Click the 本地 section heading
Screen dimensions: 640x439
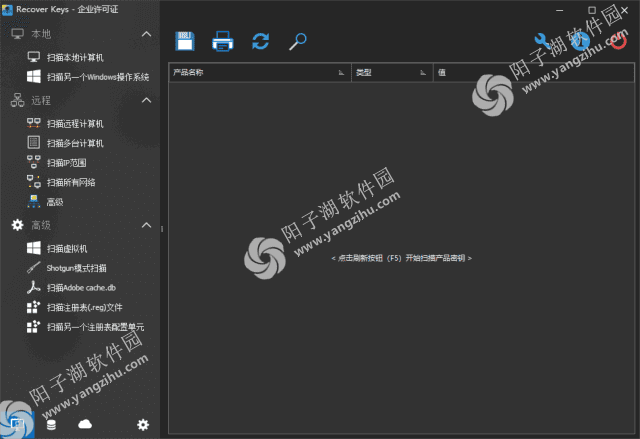[41, 34]
